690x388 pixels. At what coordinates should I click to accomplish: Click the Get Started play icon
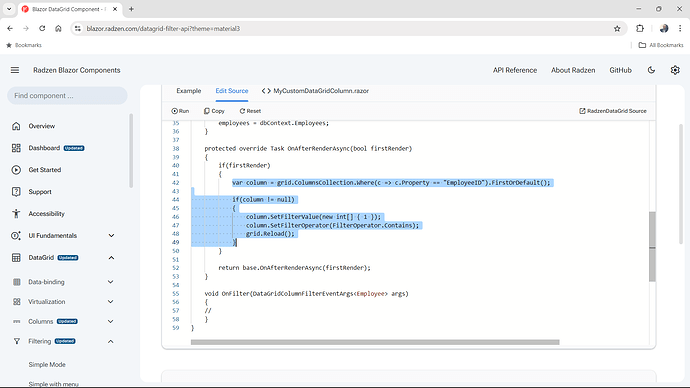(16, 170)
